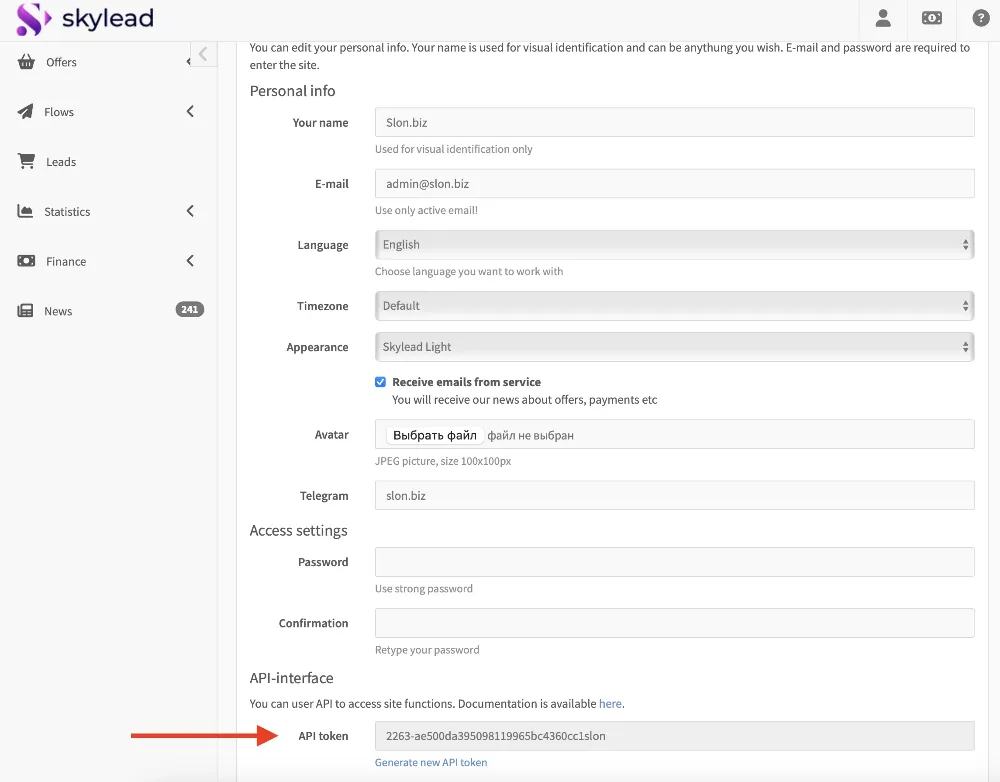
Task: Click the 'Receive emails from service' label
Action: pos(466,382)
